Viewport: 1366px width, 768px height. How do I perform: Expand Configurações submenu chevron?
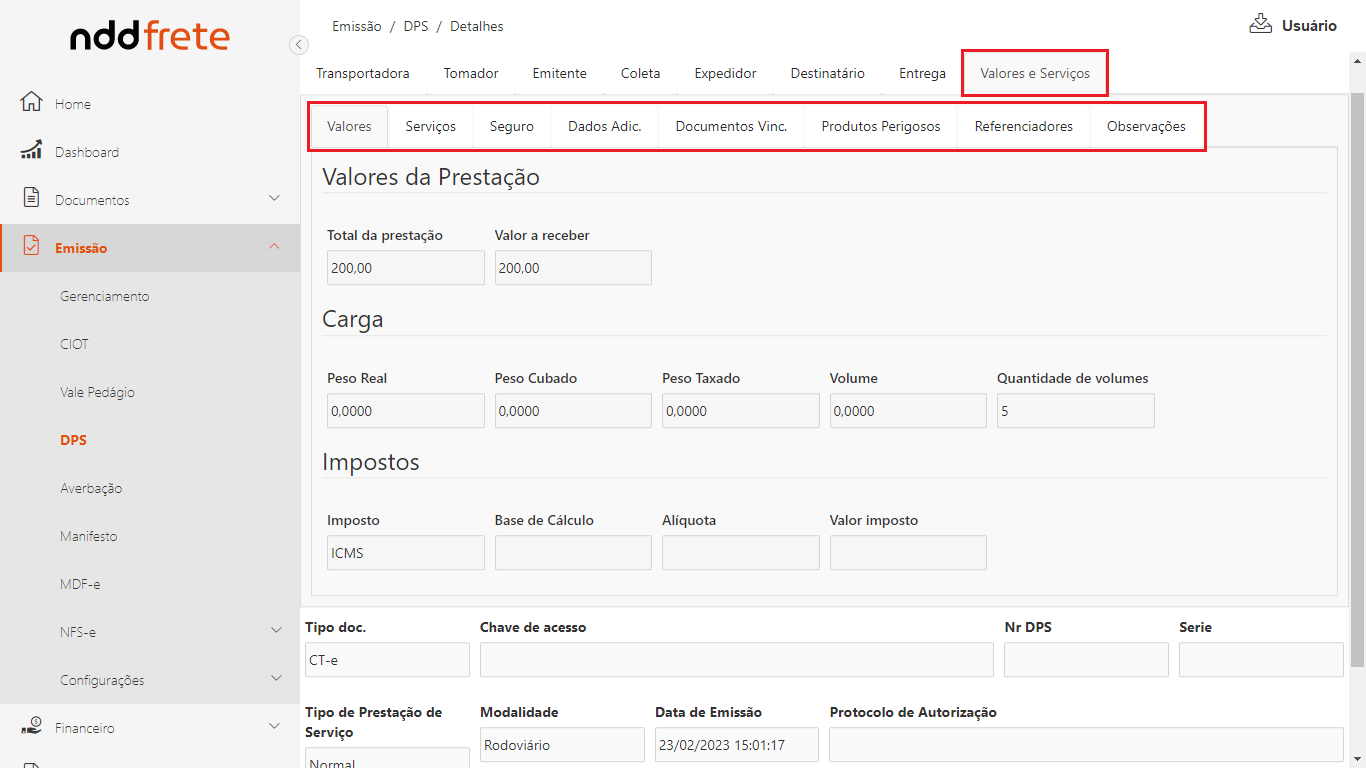point(274,678)
